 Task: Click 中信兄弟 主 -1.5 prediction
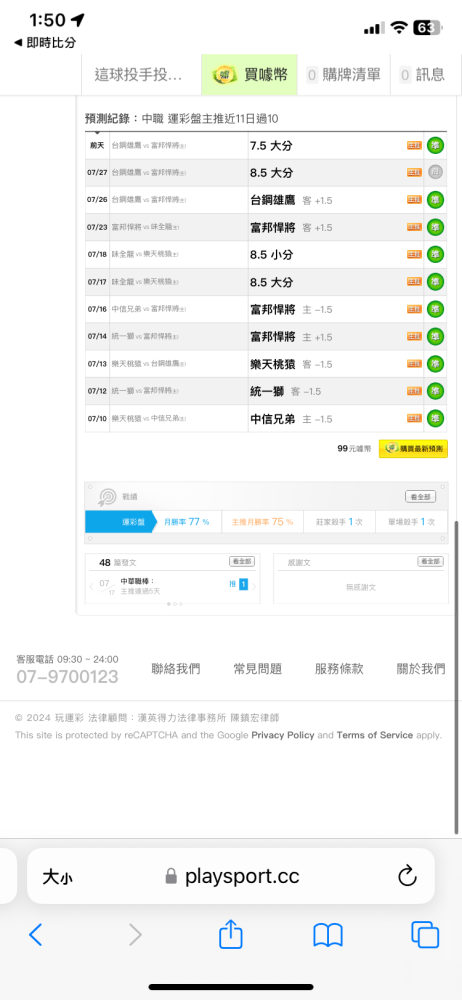(x=292, y=418)
